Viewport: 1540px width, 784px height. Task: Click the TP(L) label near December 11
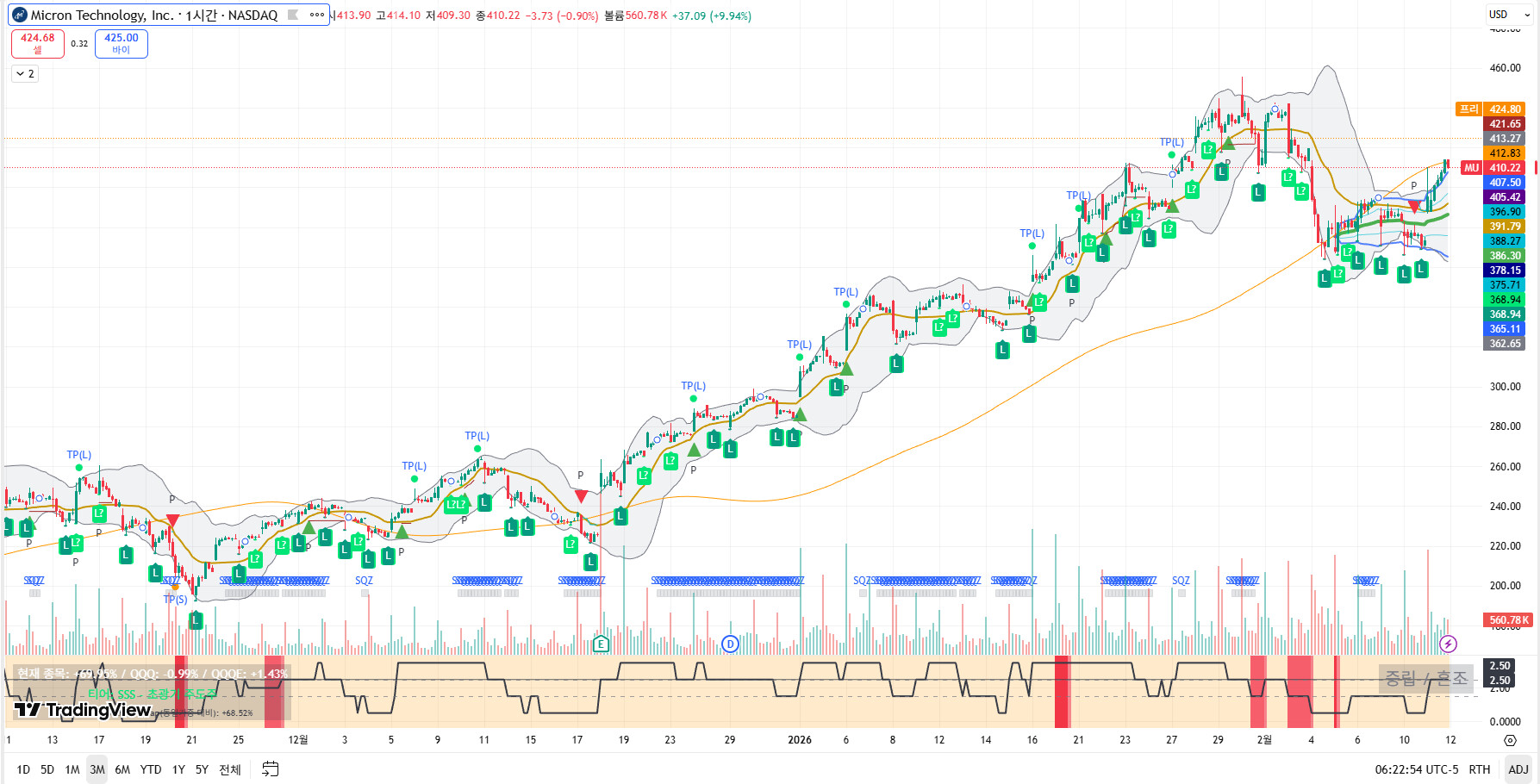coord(477,436)
